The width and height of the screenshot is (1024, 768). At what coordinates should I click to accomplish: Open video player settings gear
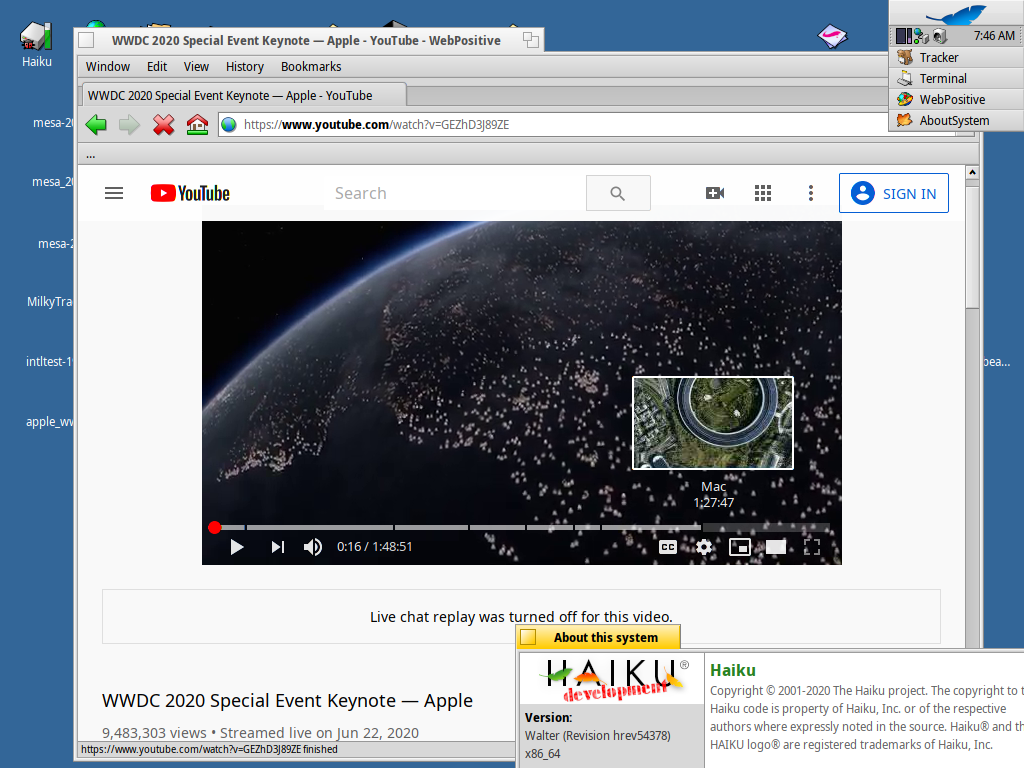pos(704,547)
